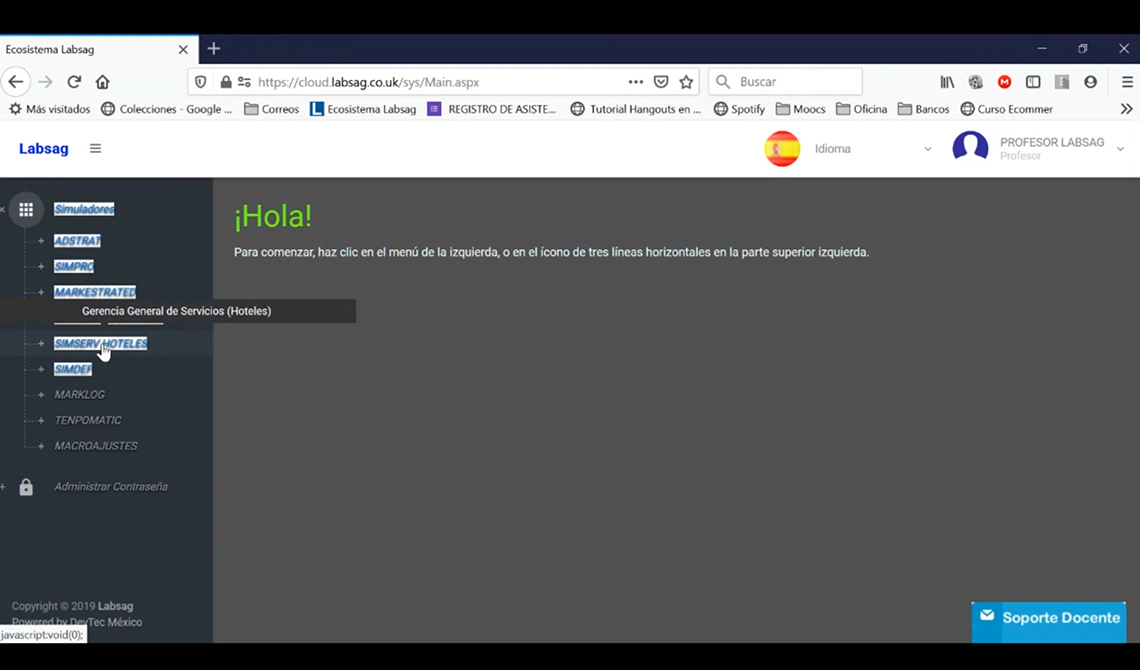
Task: Click the Labsag name in copyright footer
Action: coord(116,606)
